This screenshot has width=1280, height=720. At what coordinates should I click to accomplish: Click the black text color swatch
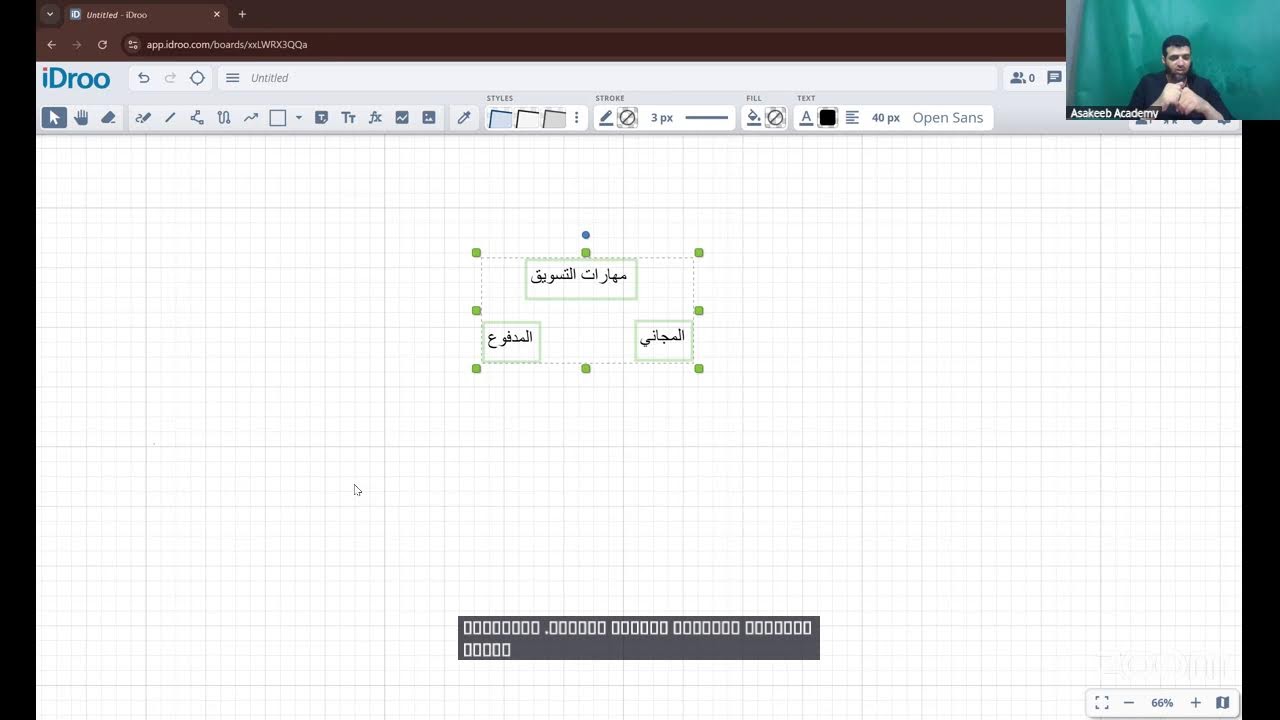click(x=828, y=117)
